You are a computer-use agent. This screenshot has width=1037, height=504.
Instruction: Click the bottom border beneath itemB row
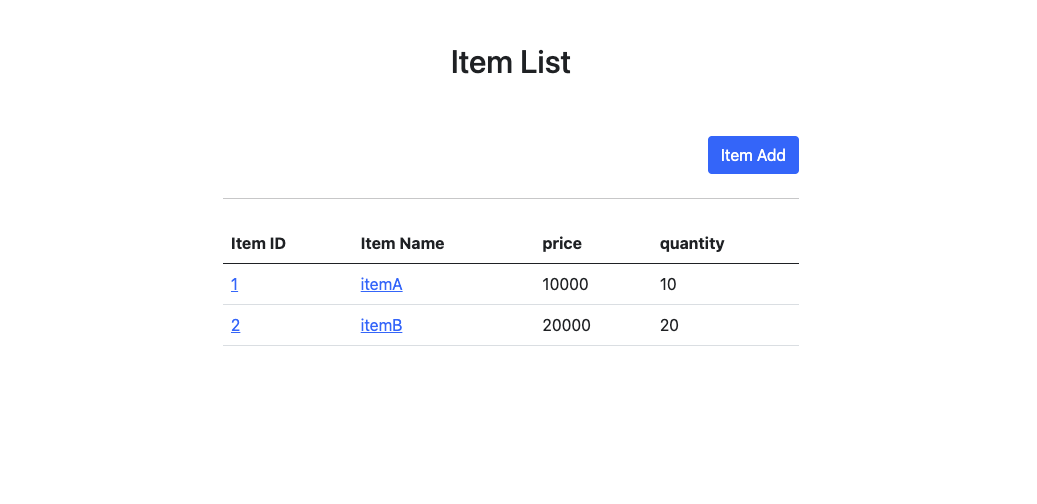[510, 346]
